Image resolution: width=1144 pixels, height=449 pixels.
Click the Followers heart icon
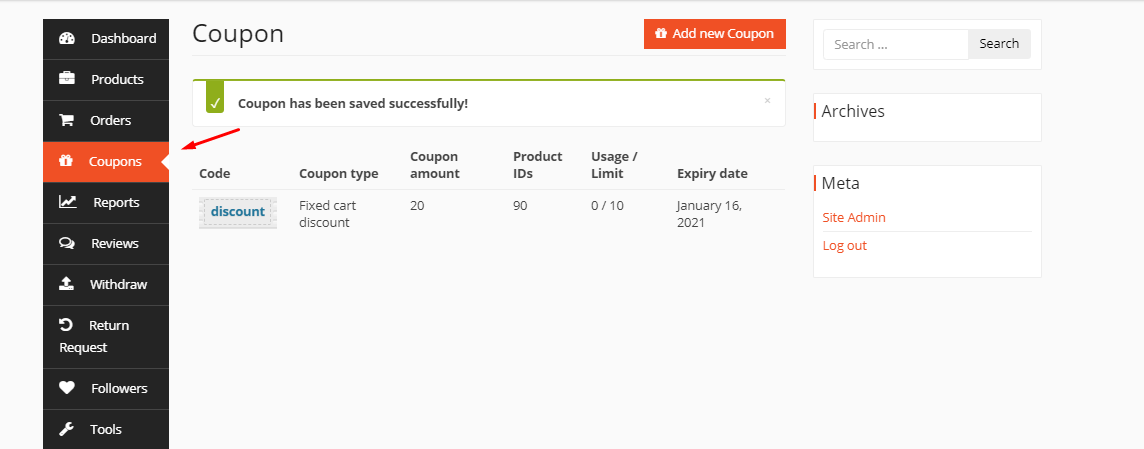[x=67, y=388]
